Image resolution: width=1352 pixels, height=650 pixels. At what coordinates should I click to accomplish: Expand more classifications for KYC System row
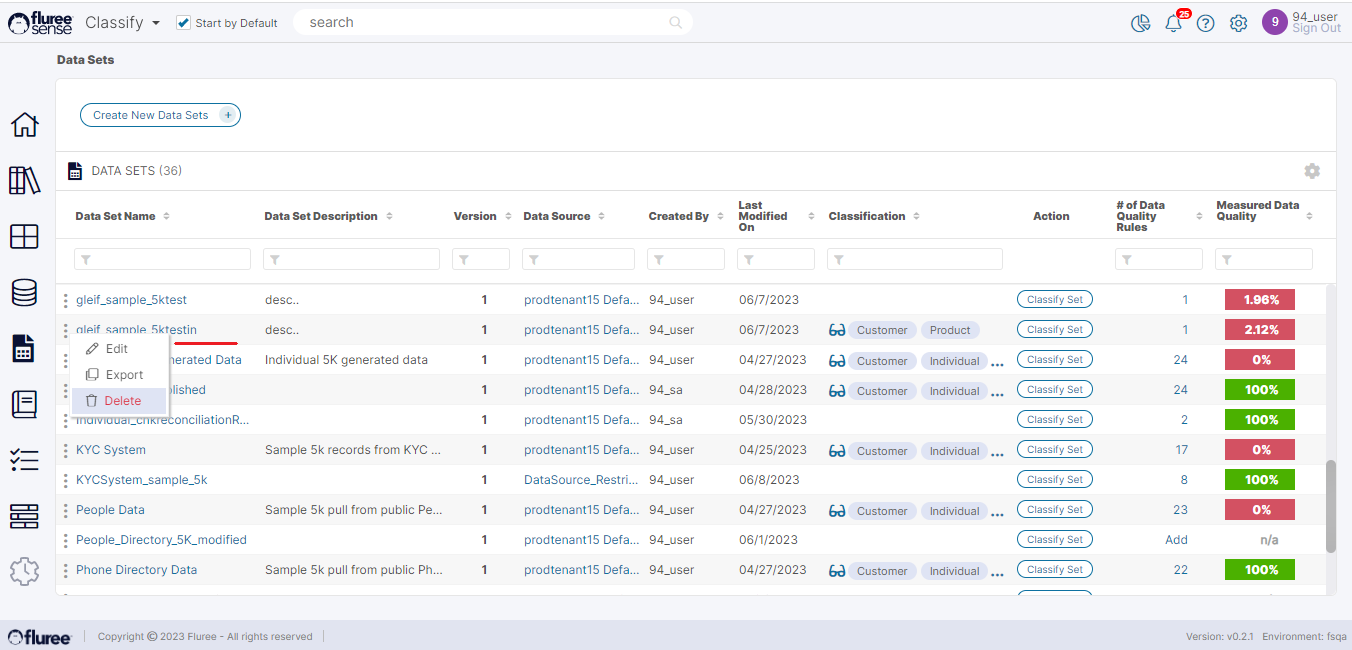997,453
